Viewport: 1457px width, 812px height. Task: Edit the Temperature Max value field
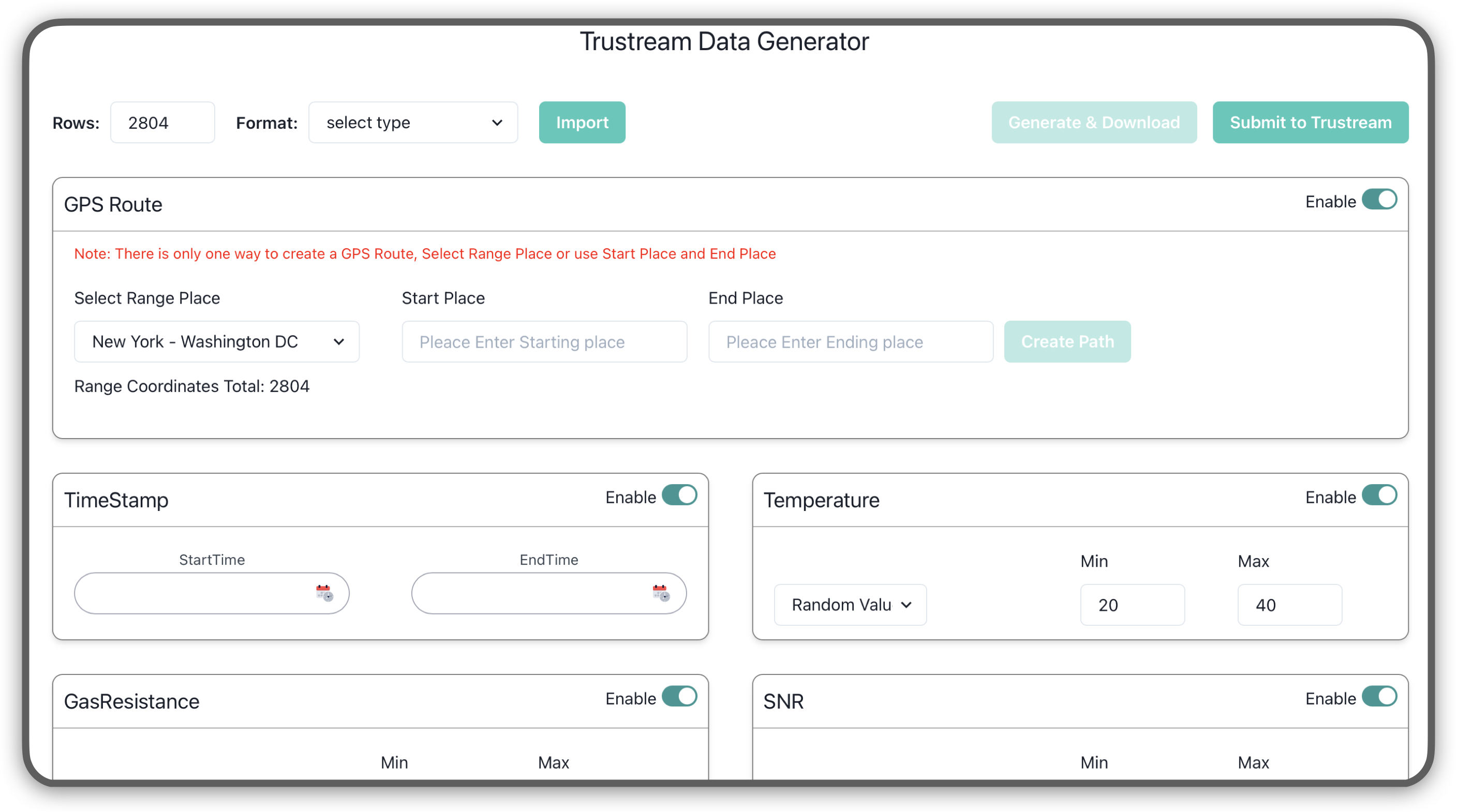pos(1289,605)
